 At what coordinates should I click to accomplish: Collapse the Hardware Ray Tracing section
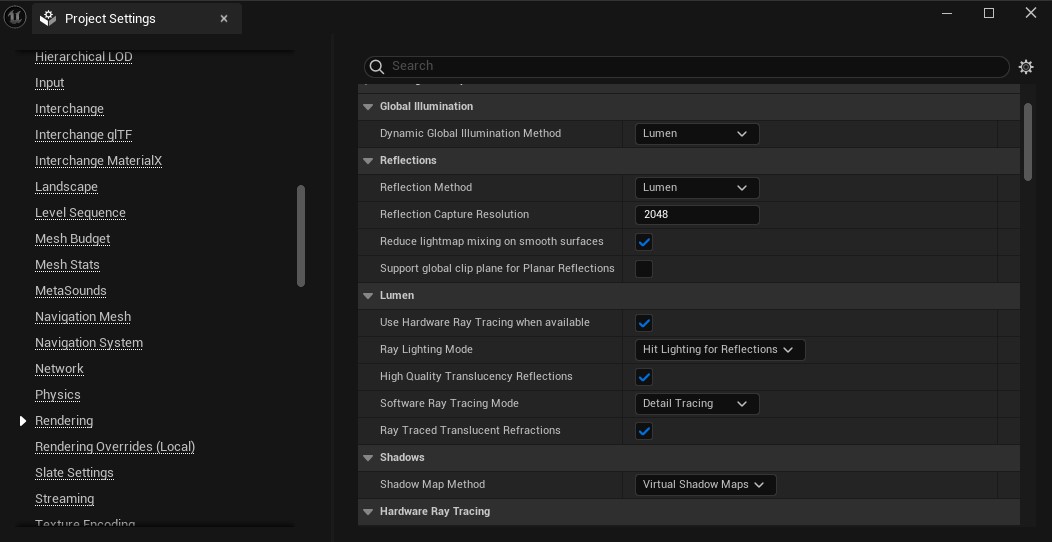tap(368, 512)
